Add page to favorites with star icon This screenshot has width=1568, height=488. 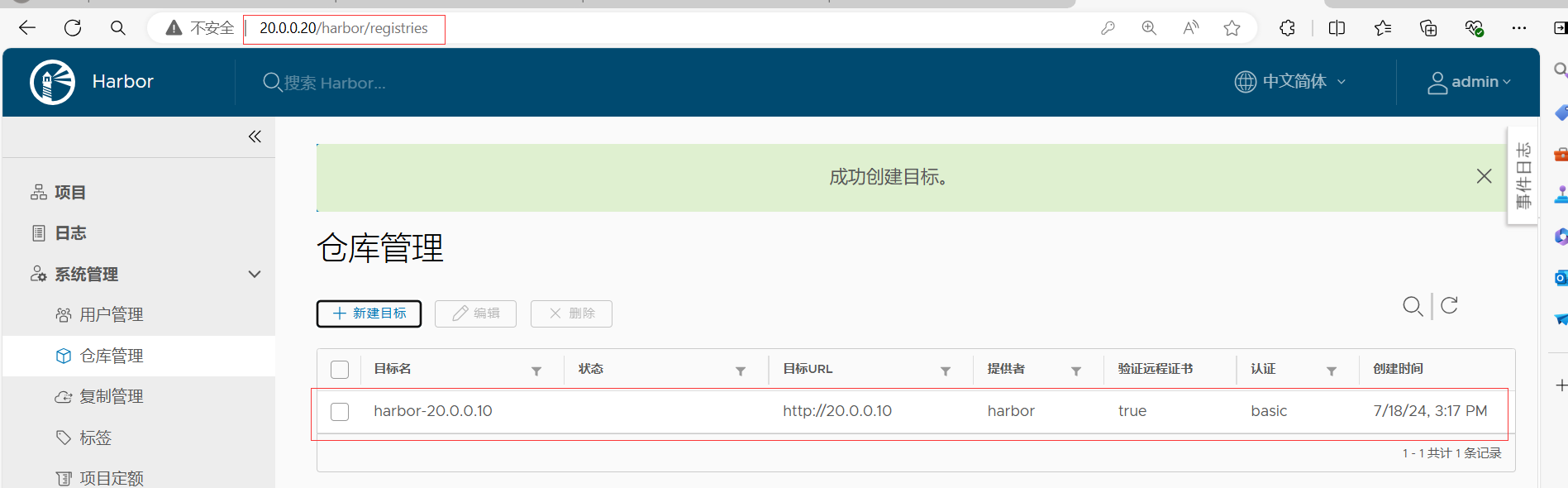pyautogui.click(x=1232, y=28)
